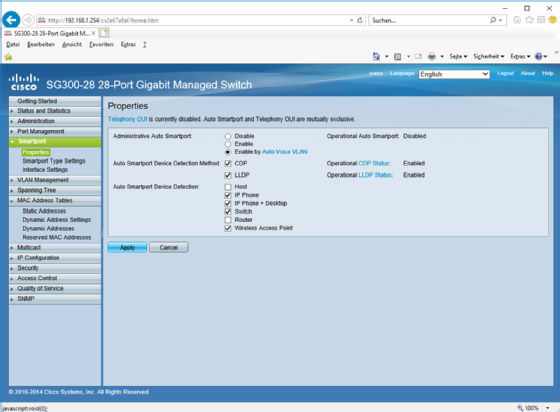Open the CDP Status link
560x412 pixels.
pos(374,164)
